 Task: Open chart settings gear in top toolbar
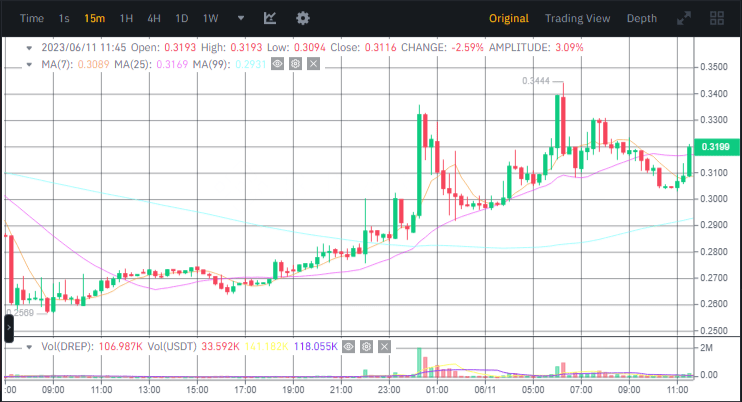tap(303, 18)
